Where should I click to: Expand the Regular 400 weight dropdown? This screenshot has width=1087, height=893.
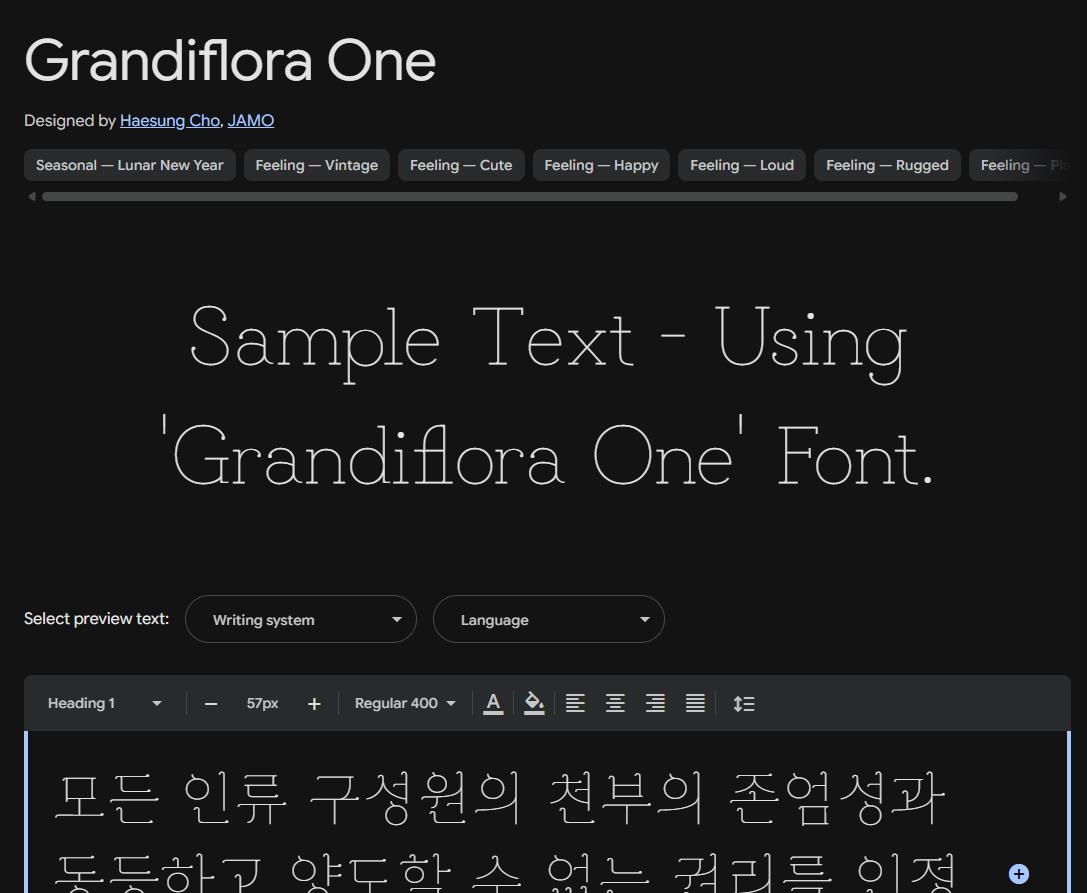pos(405,703)
